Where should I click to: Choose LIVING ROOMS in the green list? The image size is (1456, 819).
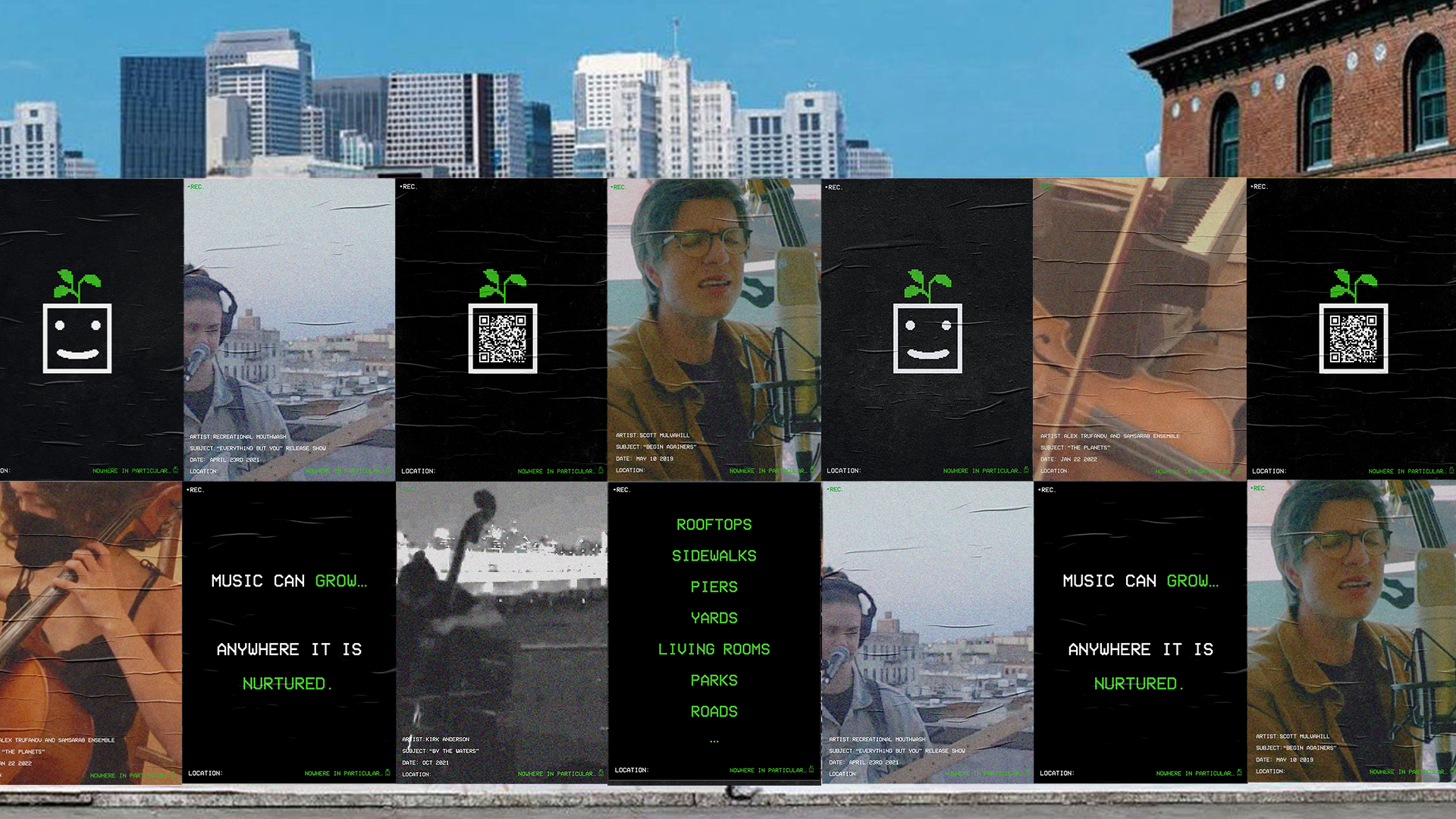(714, 649)
